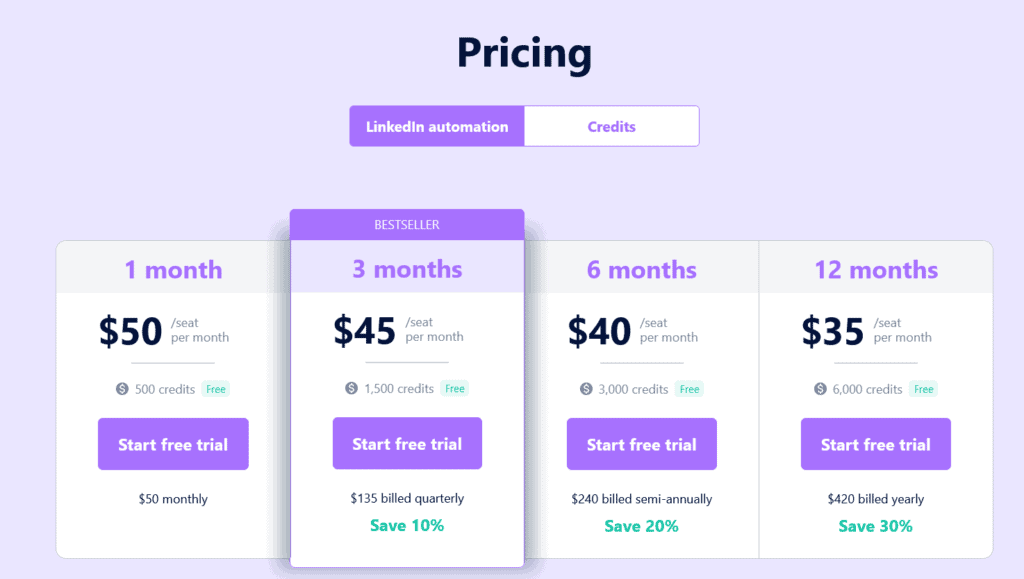Click the Save 10% label
Image resolution: width=1024 pixels, height=579 pixels.
point(406,524)
